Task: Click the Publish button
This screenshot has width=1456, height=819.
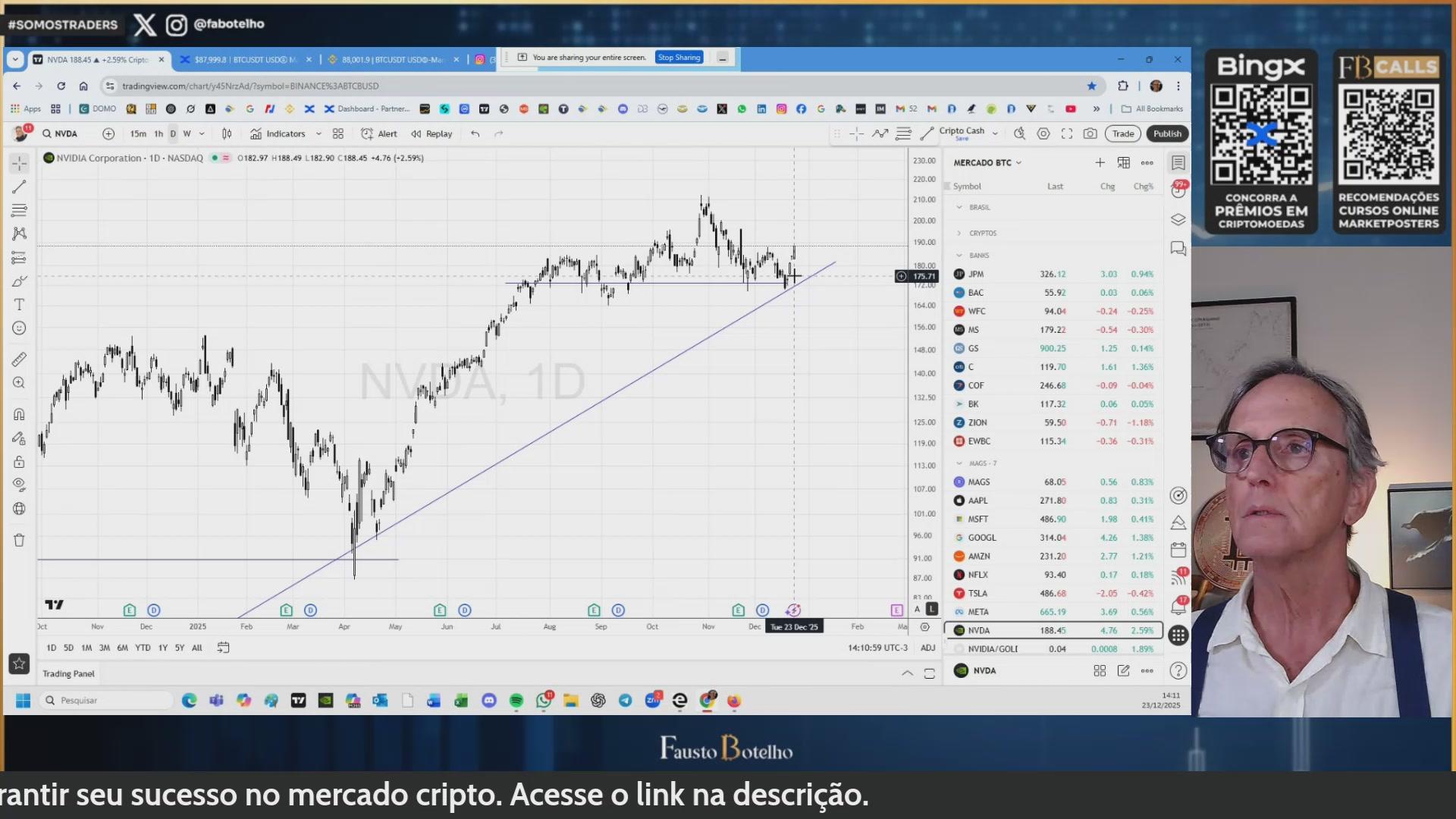Action: (1167, 133)
